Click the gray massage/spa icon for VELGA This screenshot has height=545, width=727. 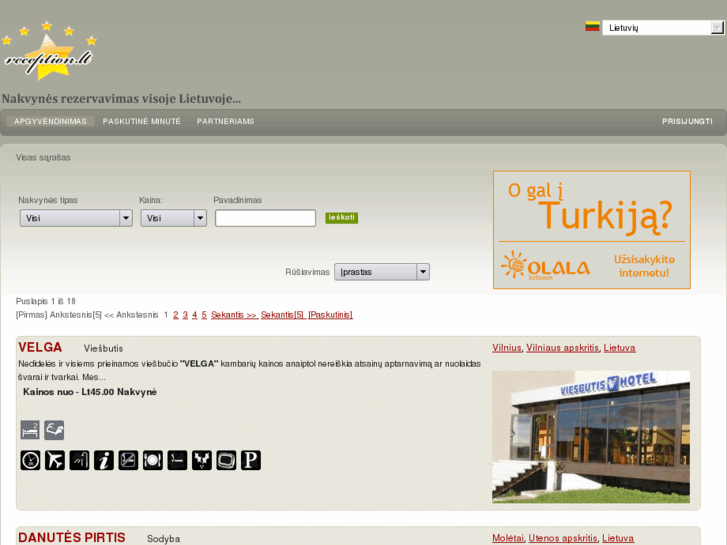[x=54, y=430]
